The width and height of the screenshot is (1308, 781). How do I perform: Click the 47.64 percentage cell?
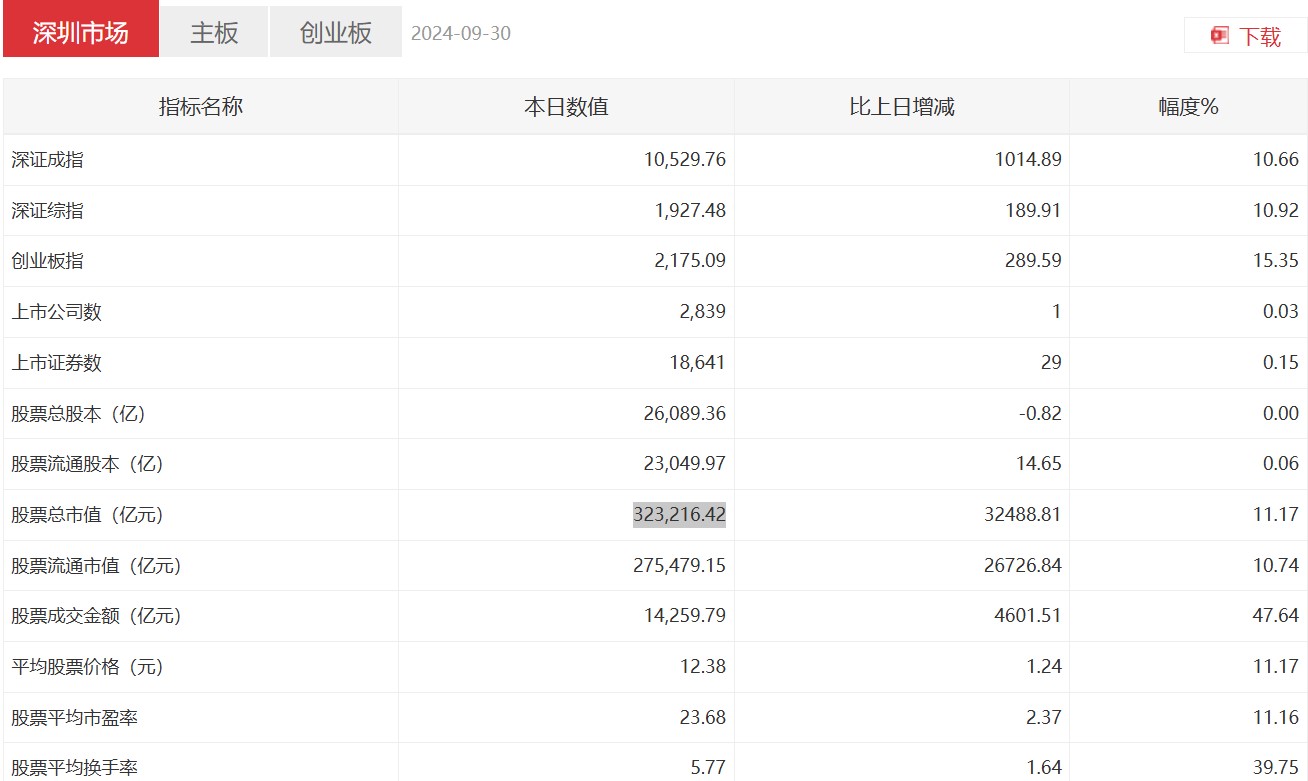(x=1275, y=616)
